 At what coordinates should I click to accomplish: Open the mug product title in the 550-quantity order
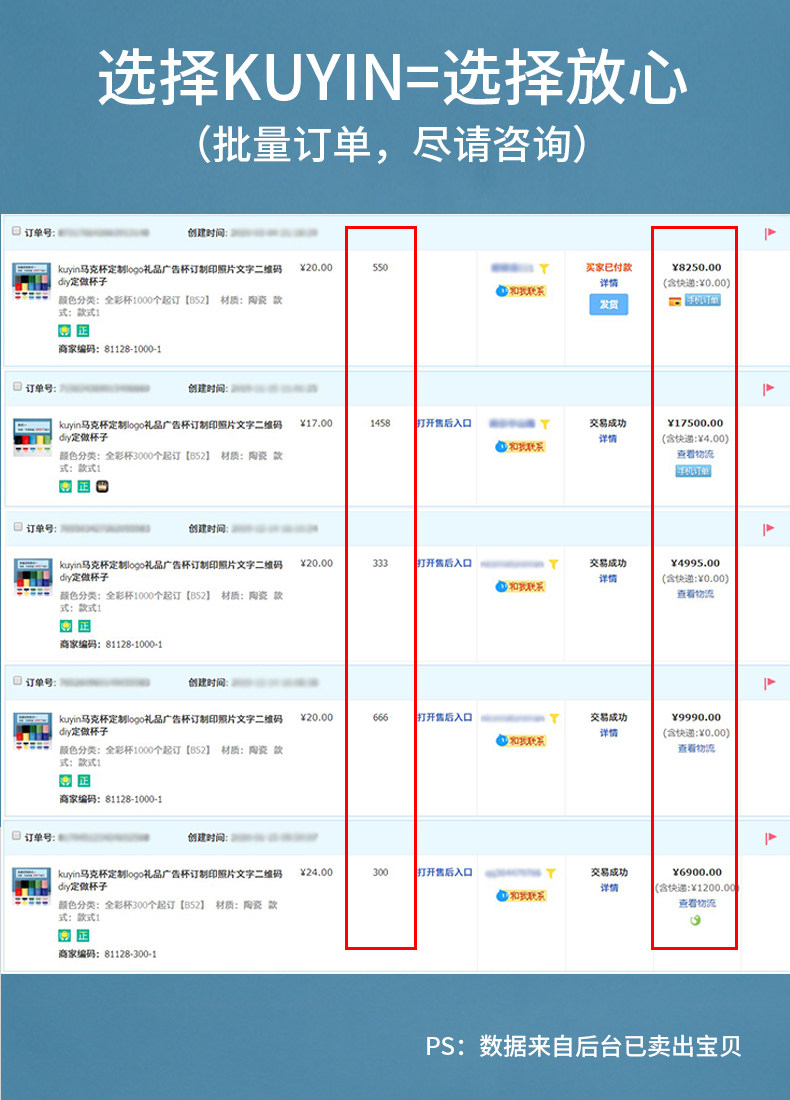[x=170, y=275]
